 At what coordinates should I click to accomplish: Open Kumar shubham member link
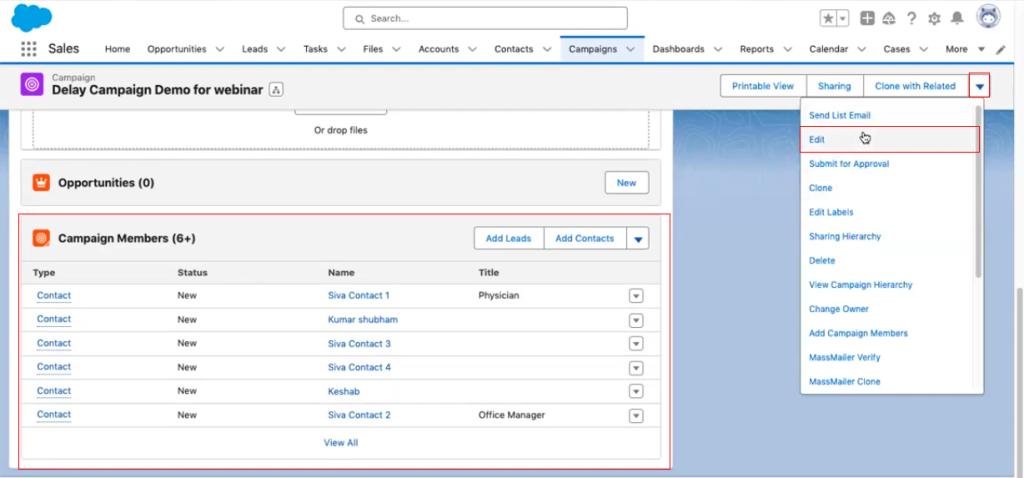coord(362,319)
